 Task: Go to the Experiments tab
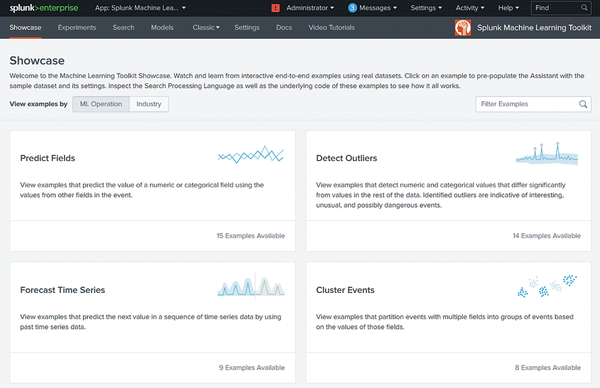(77, 28)
